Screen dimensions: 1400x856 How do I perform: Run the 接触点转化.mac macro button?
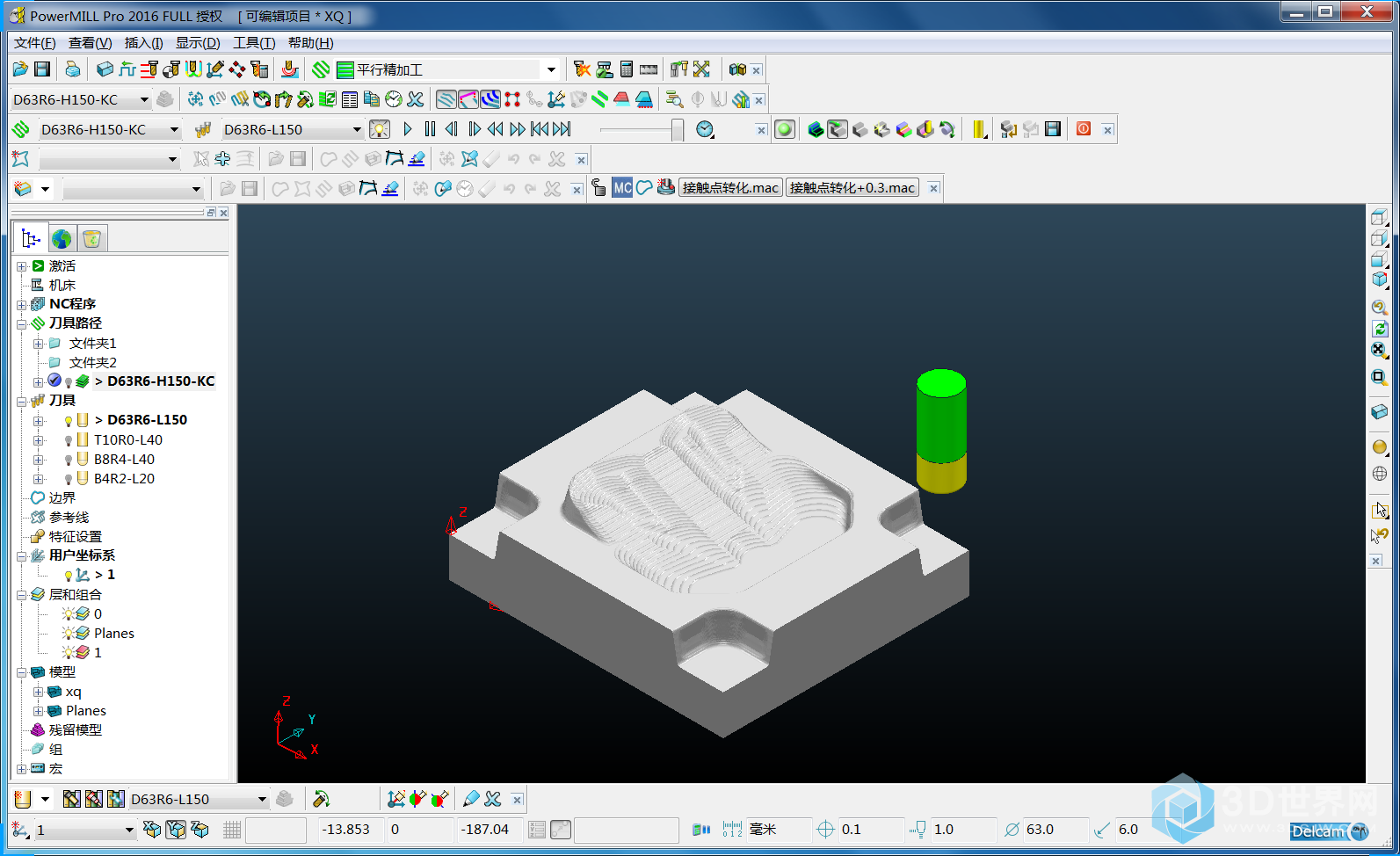pos(730,187)
